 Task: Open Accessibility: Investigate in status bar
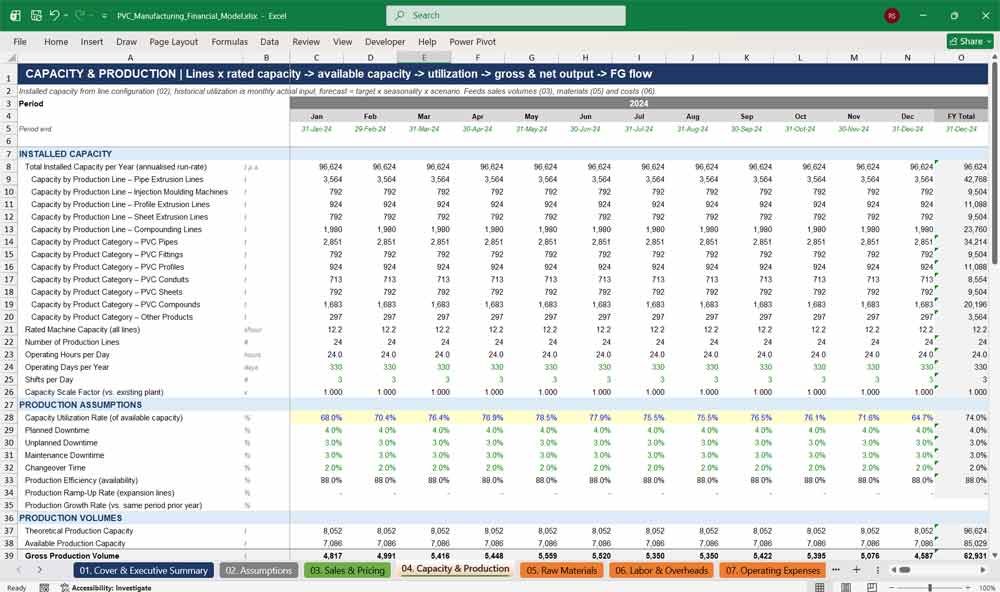(x=106, y=588)
